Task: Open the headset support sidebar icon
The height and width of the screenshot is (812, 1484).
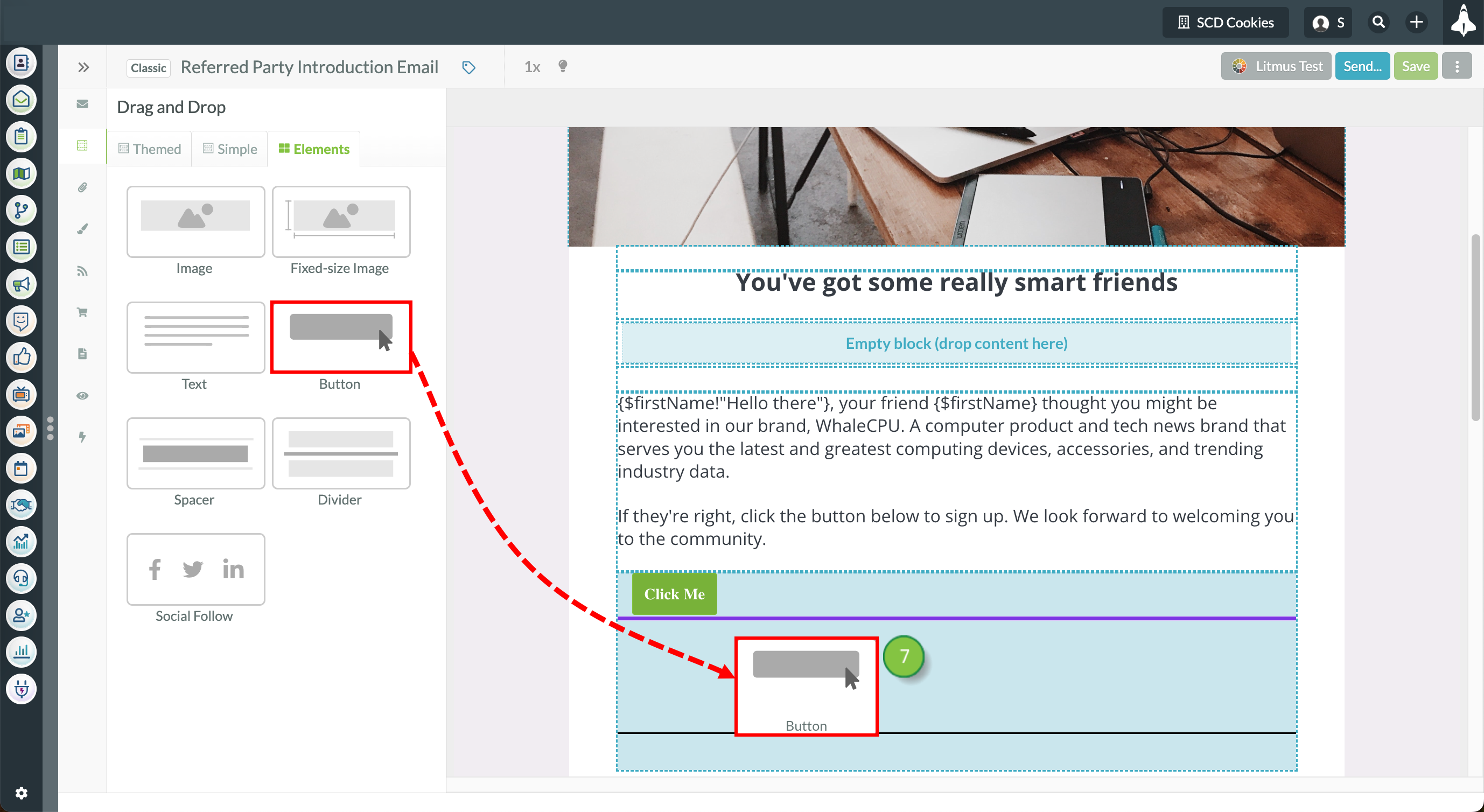Action: pyautogui.click(x=22, y=578)
